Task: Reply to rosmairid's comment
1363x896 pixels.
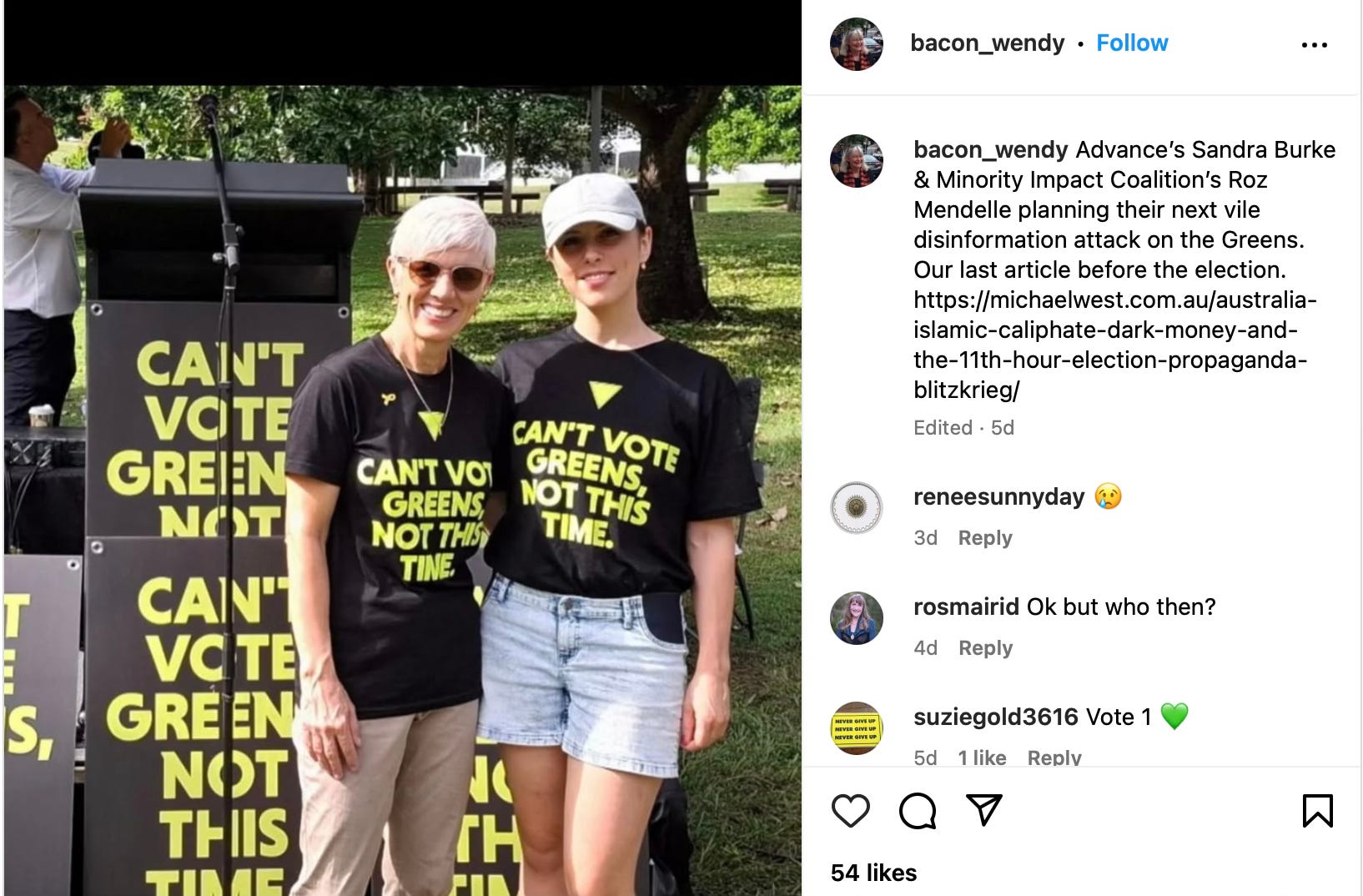Action: tap(985, 648)
